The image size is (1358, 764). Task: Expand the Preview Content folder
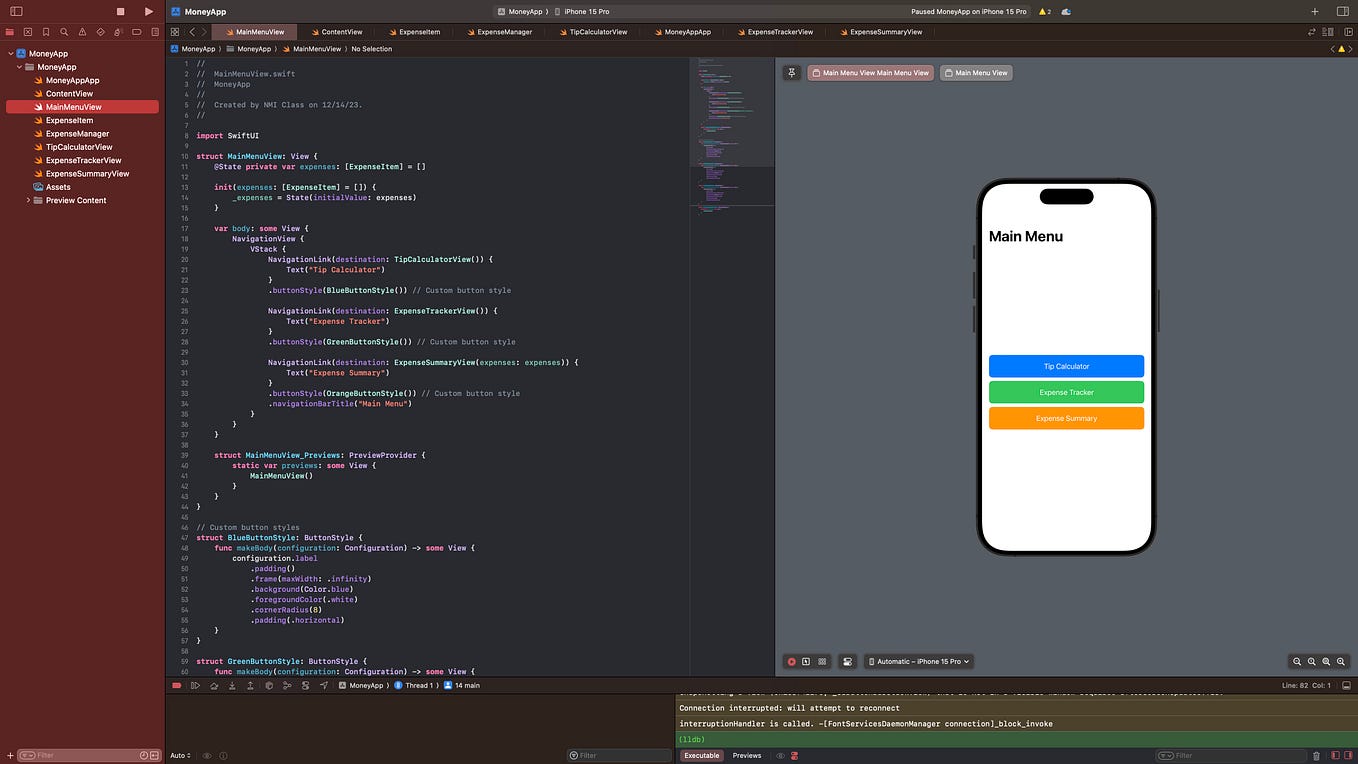[29, 200]
